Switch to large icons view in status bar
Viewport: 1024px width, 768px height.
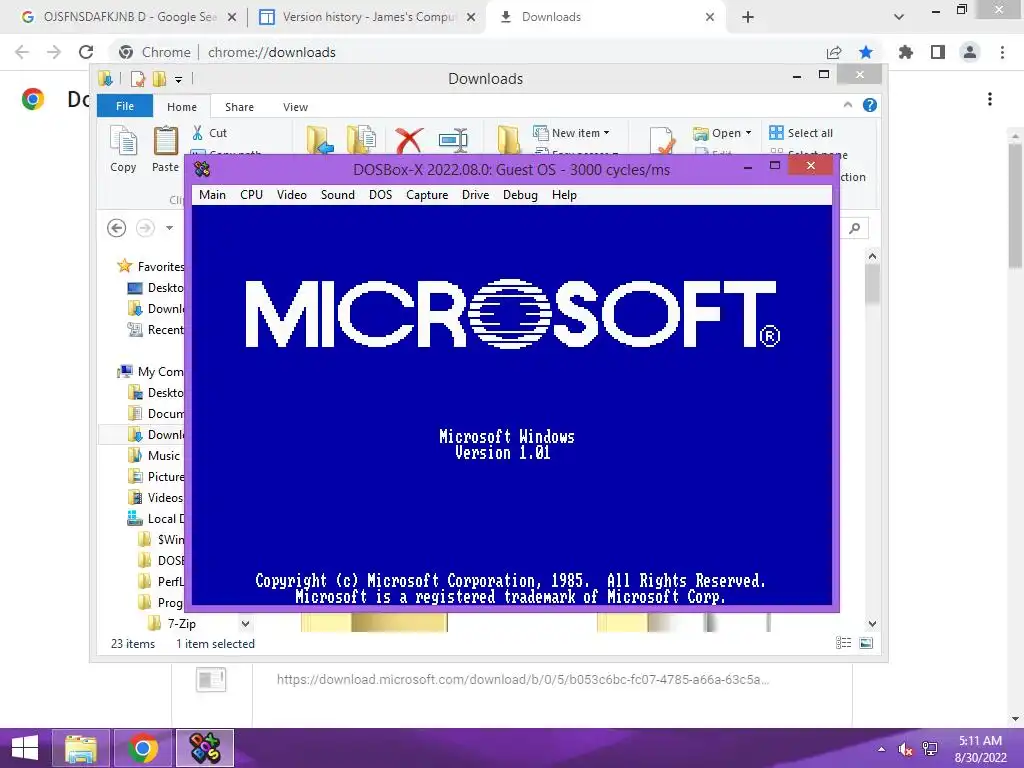pos(866,643)
